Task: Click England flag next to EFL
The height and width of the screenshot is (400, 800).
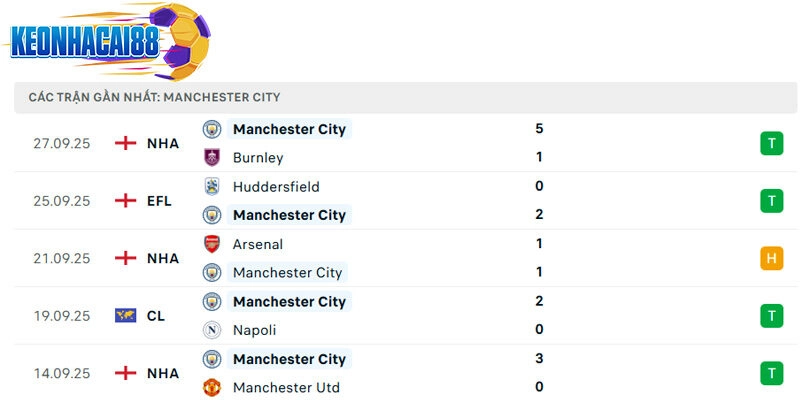Action: pos(126,201)
